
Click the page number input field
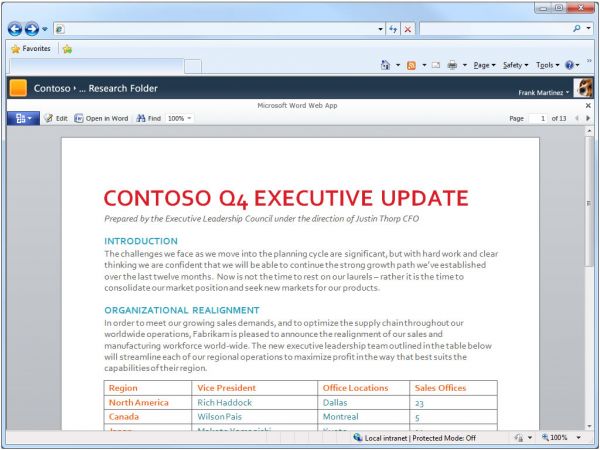[x=538, y=119]
